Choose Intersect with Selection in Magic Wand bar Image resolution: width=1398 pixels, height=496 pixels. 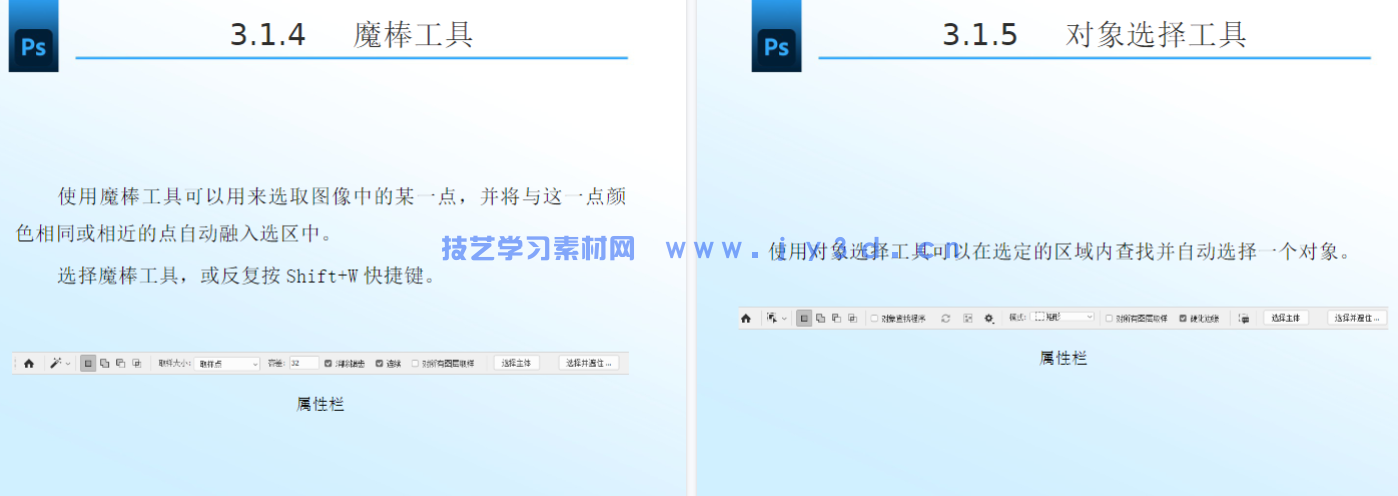[136, 364]
